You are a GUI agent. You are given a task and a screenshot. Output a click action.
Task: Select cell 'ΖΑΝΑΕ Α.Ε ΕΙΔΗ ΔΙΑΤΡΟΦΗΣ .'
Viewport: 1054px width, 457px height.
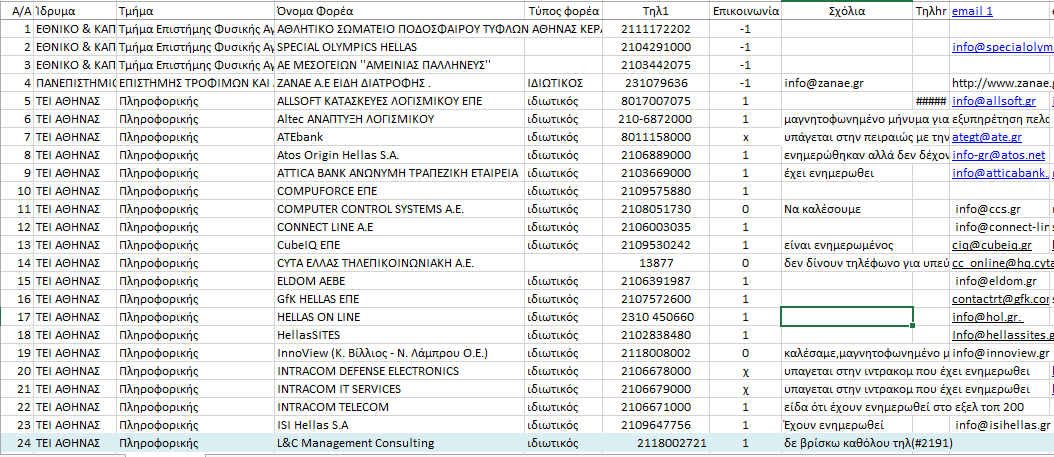tap(400, 83)
